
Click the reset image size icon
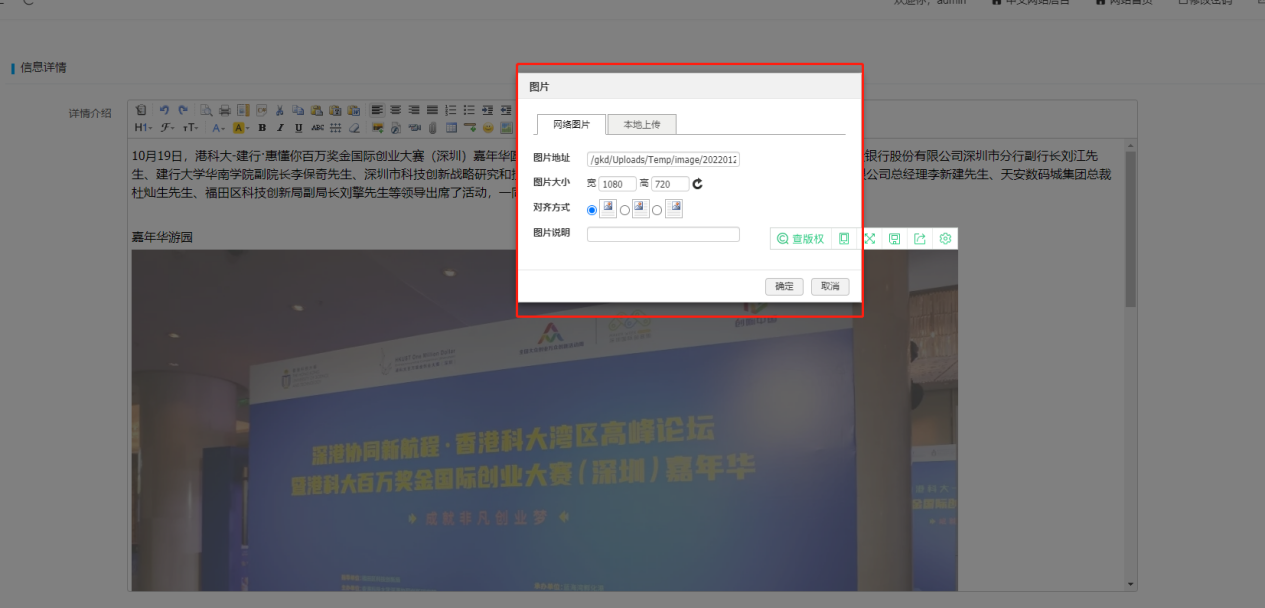698,184
